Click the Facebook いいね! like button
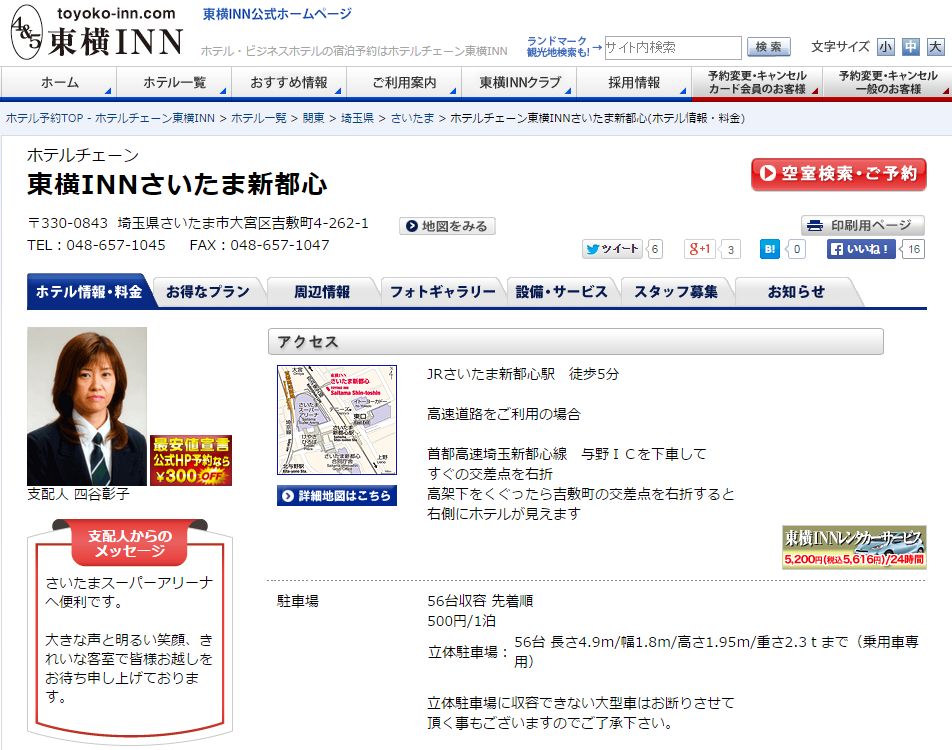Screen dimensions: 952x750 pos(861,249)
